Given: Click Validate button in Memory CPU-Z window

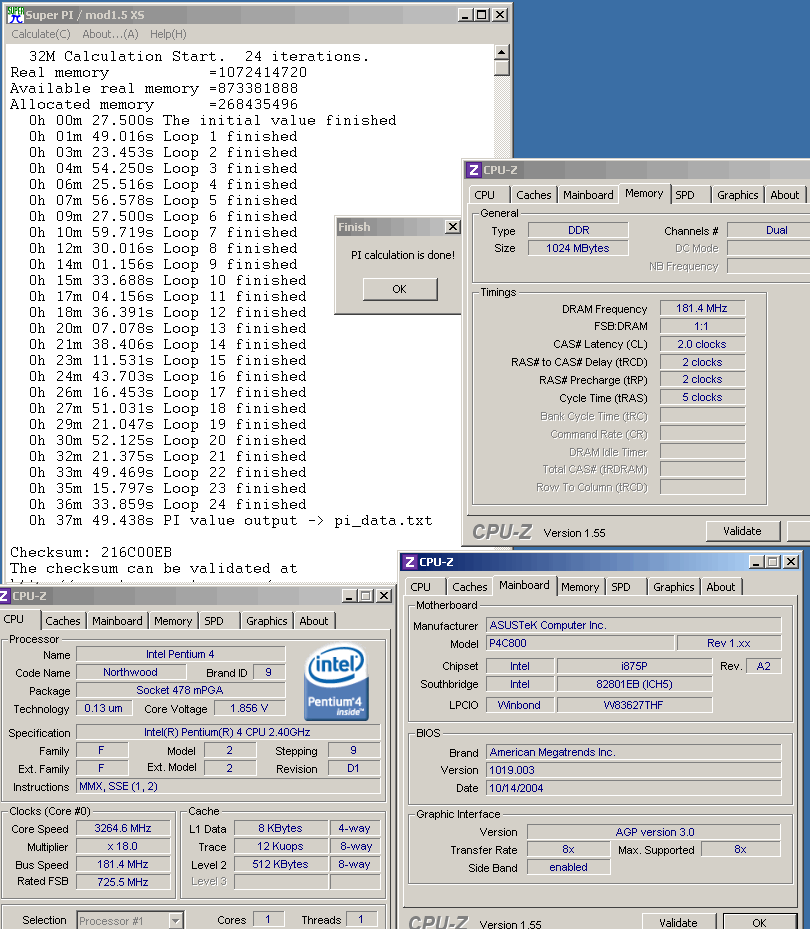Looking at the screenshot, I should point(742,531).
